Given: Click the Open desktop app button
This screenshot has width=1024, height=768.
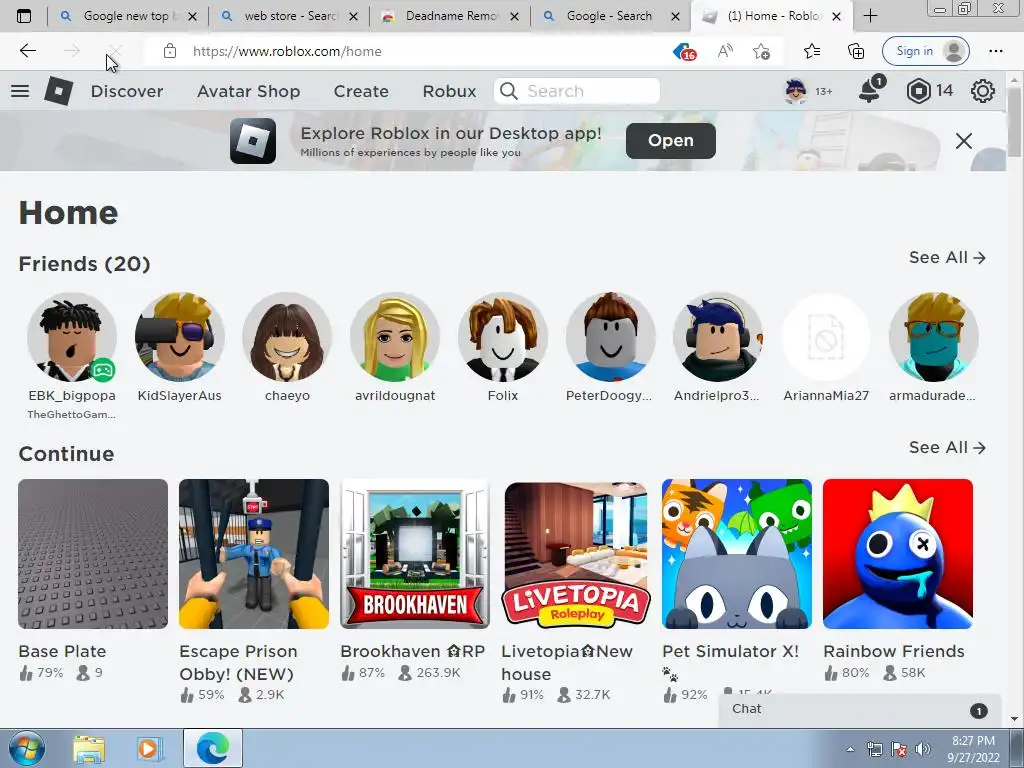Looking at the screenshot, I should 671,140.
